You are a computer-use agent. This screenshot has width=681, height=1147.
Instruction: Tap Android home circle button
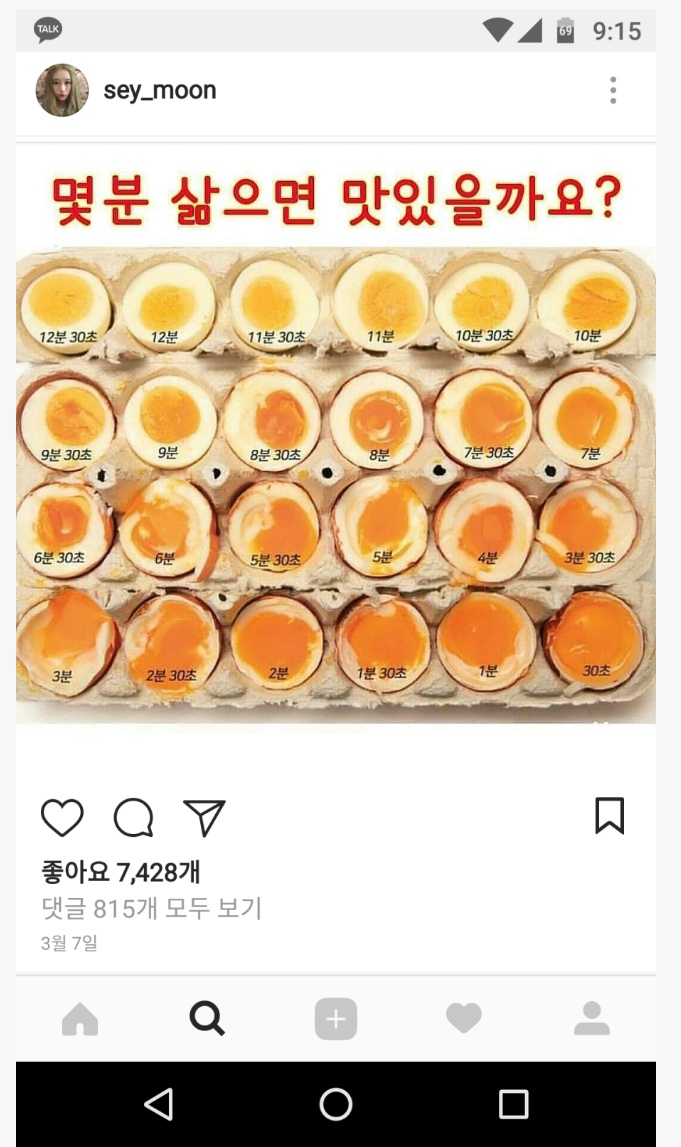[x=336, y=1104]
